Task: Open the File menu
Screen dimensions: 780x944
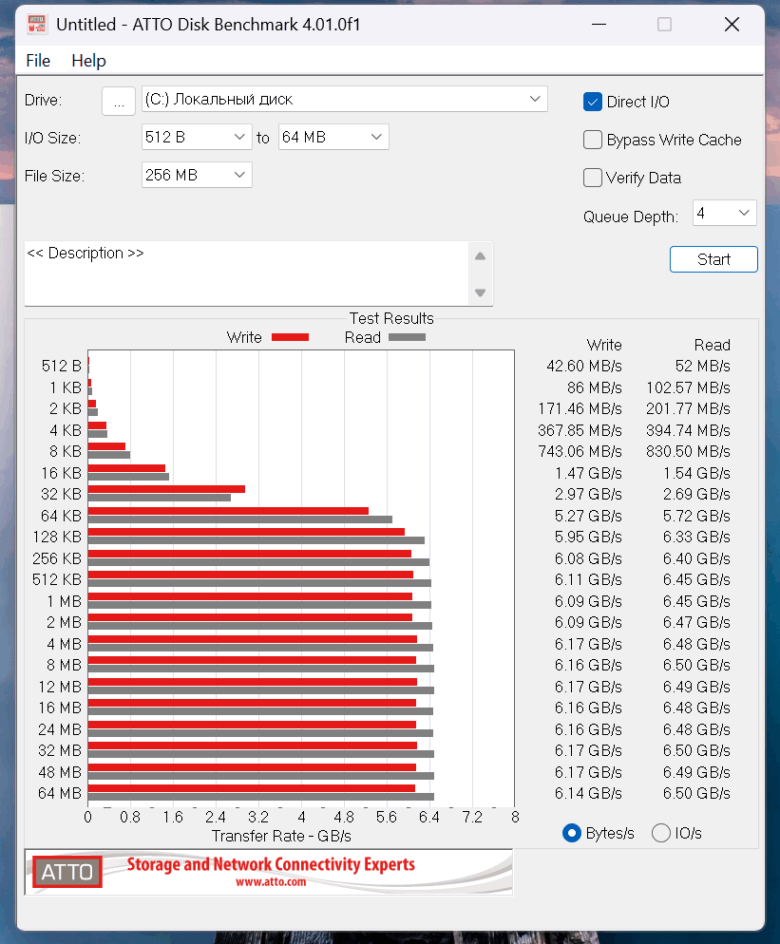Action: point(38,61)
